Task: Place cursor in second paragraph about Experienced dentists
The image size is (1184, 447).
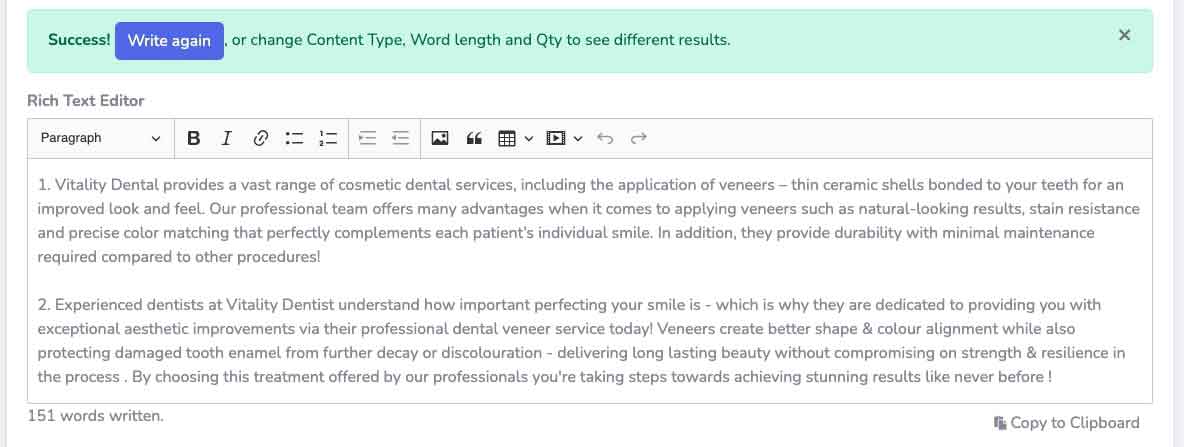Action: point(581,341)
